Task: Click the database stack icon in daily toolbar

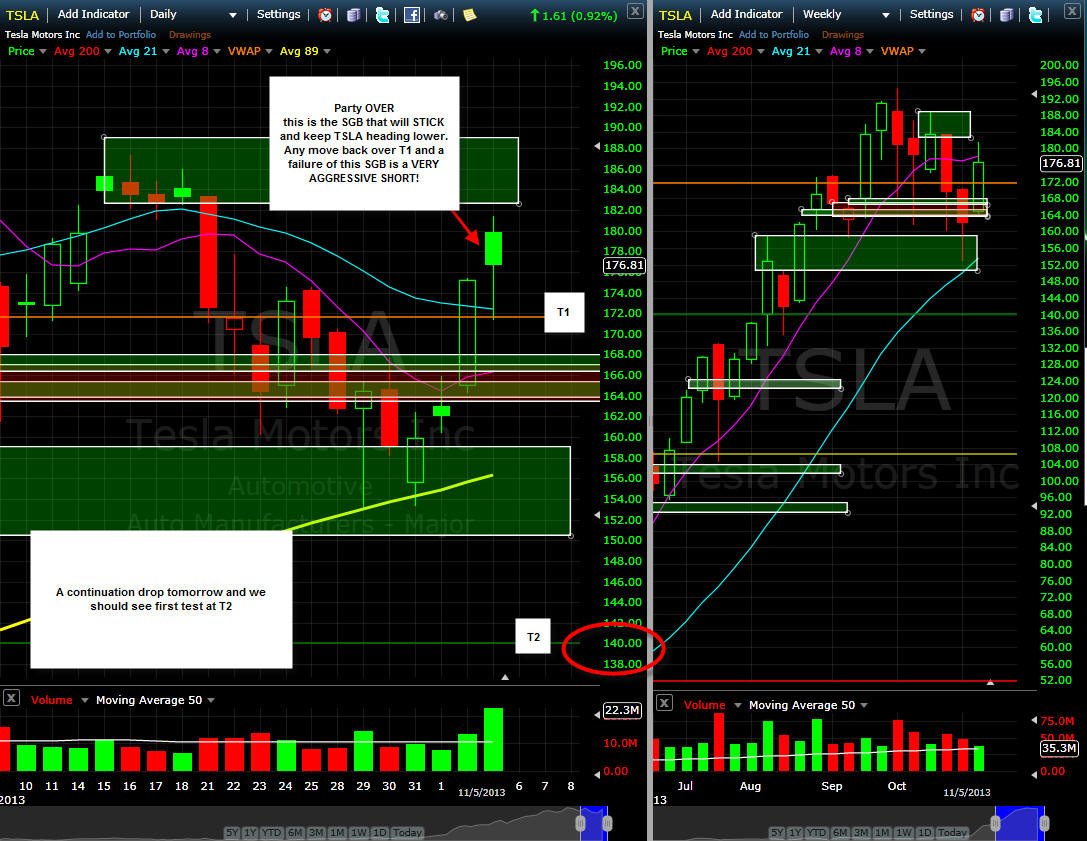Action: [x=354, y=15]
